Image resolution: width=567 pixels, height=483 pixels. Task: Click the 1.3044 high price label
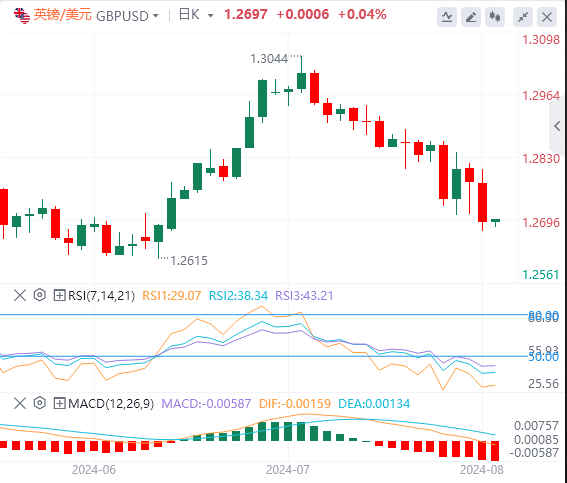(269, 59)
